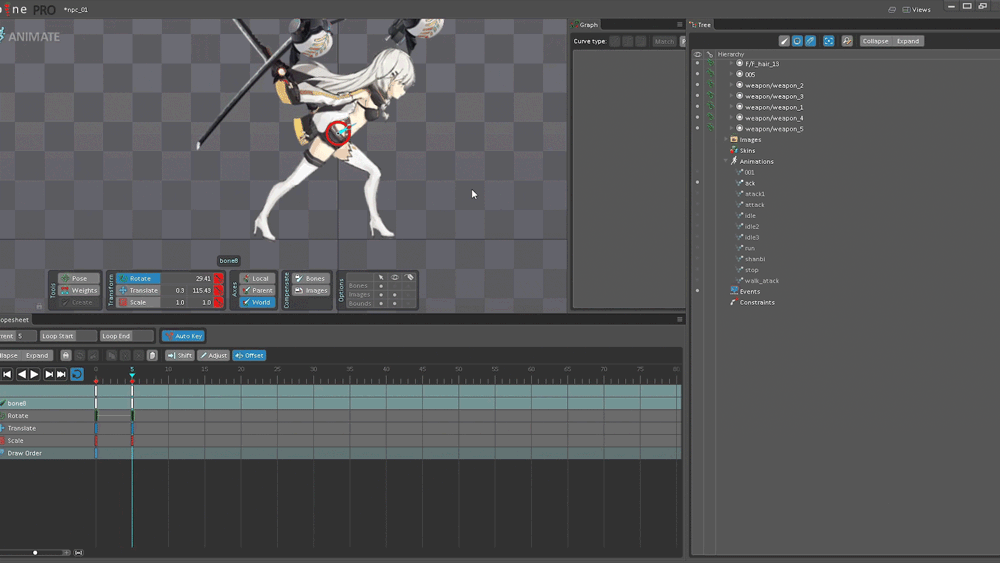Click the Collapse button in Tree panel
The height and width of the screenshot is (563, 1000).
875,41
